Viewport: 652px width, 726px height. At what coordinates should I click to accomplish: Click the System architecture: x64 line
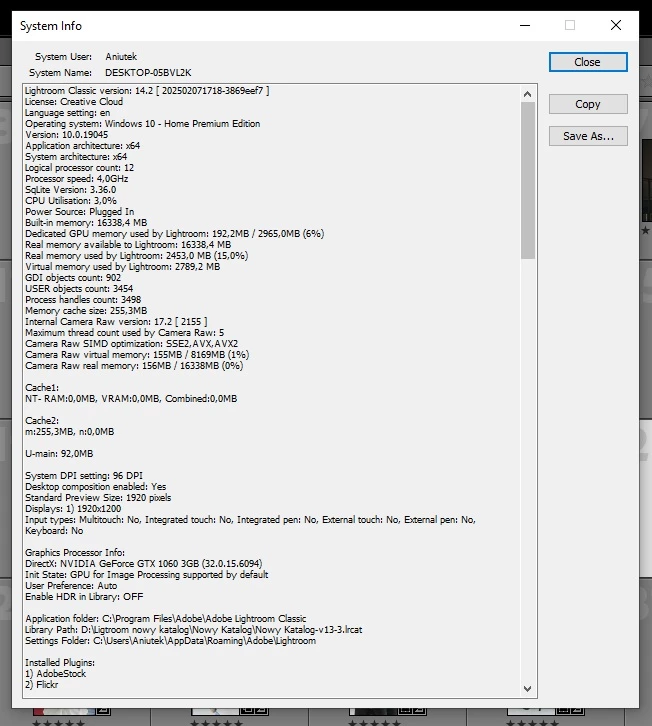click(76, 157)
